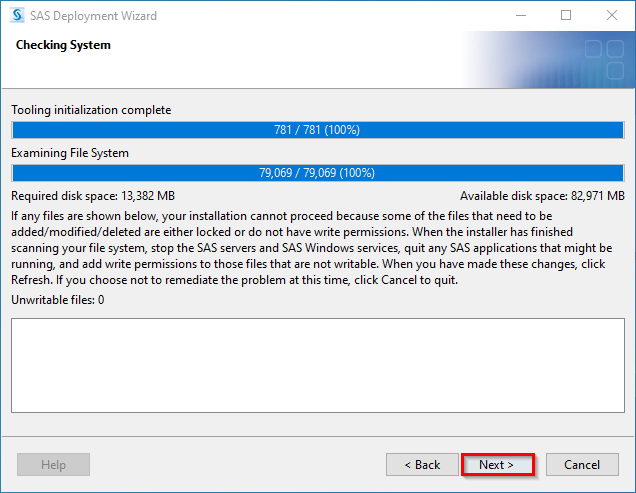
Task: Click the Examining File System progress bar
Action: click(x=318, y=173)
